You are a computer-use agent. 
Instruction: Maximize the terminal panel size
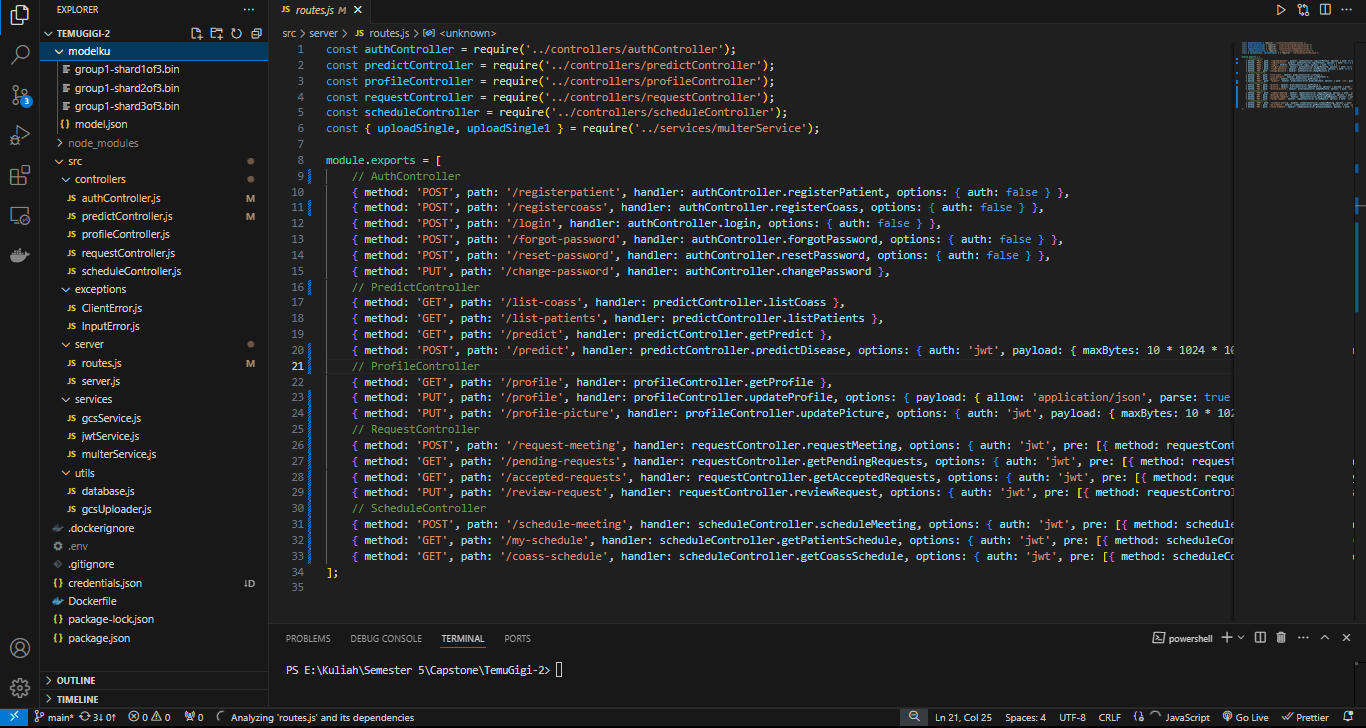coord(1325,638)
